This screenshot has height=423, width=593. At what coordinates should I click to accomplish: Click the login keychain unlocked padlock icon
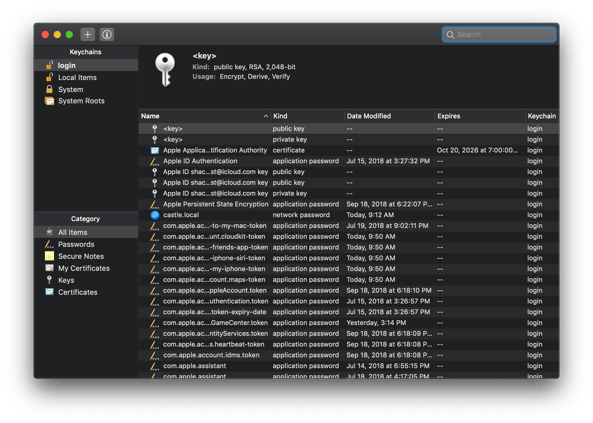pos(49,65)
